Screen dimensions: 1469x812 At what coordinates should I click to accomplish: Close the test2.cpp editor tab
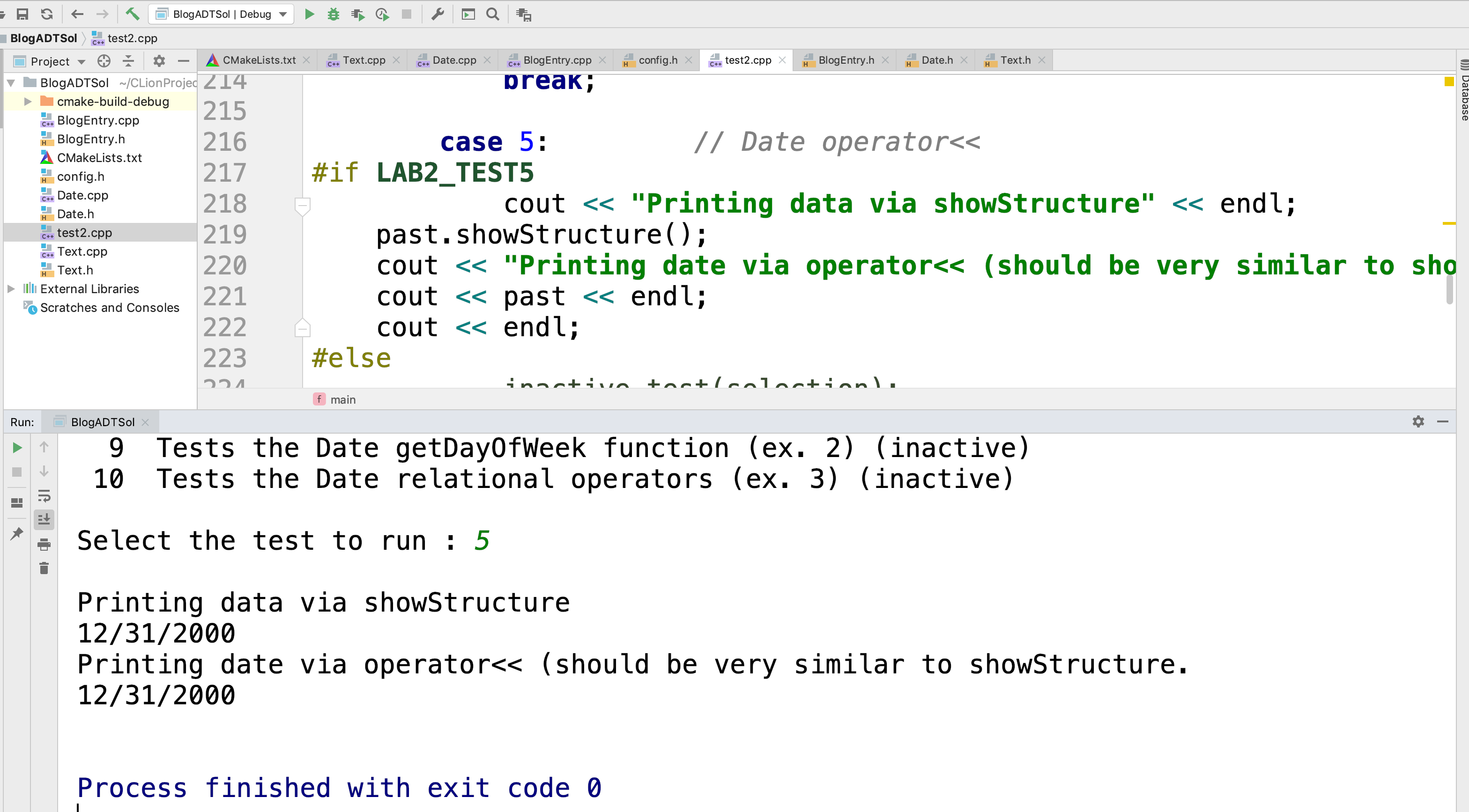coord(782,60)
